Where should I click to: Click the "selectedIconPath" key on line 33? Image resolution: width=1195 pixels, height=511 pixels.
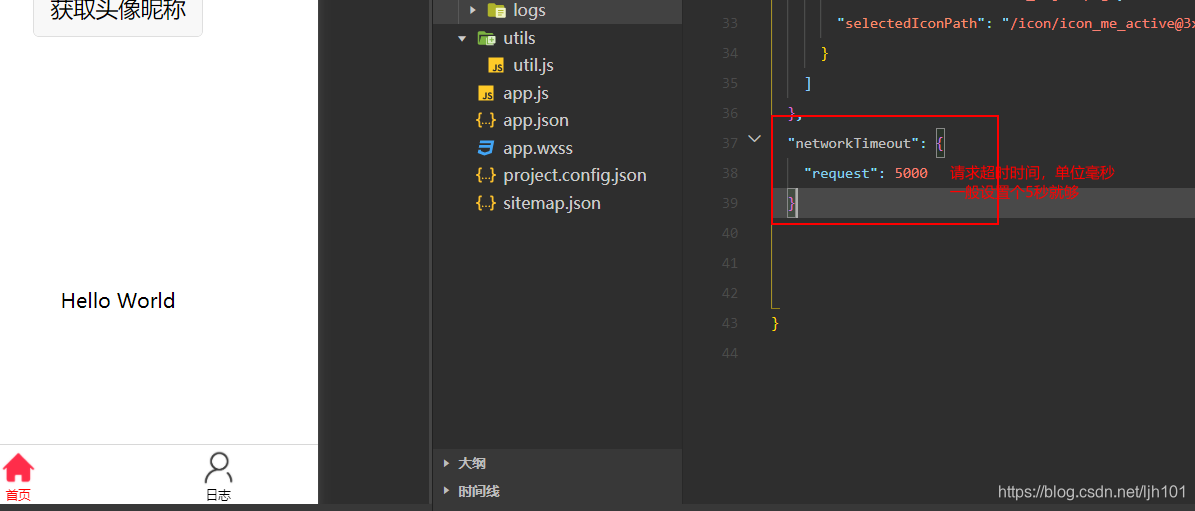coord(907,23)
